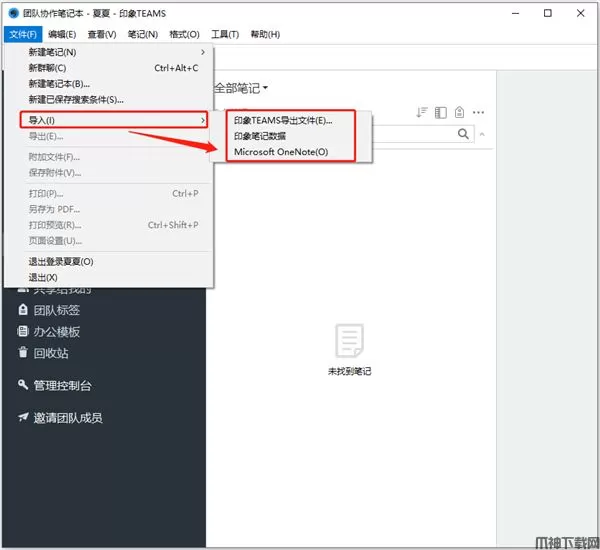The image size is (600, 550).
Task: Click the 办公模板 template icon
Action: pos(23,331)
